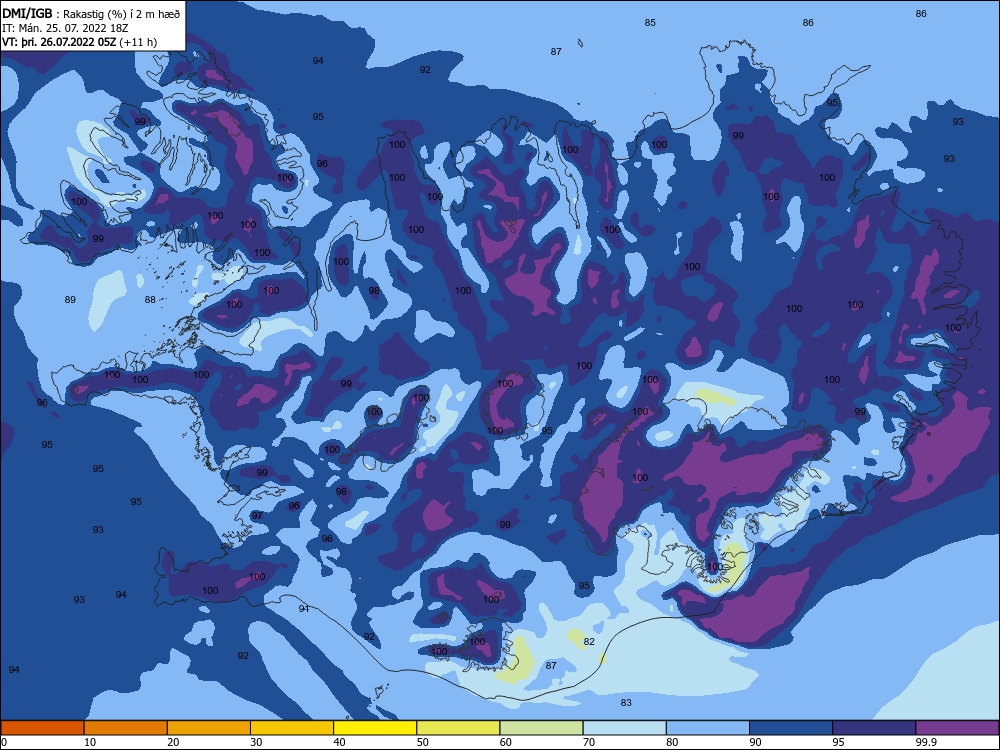
Task: Click the 20–30 amber legend swatch
Action: (x=209, y=728)
